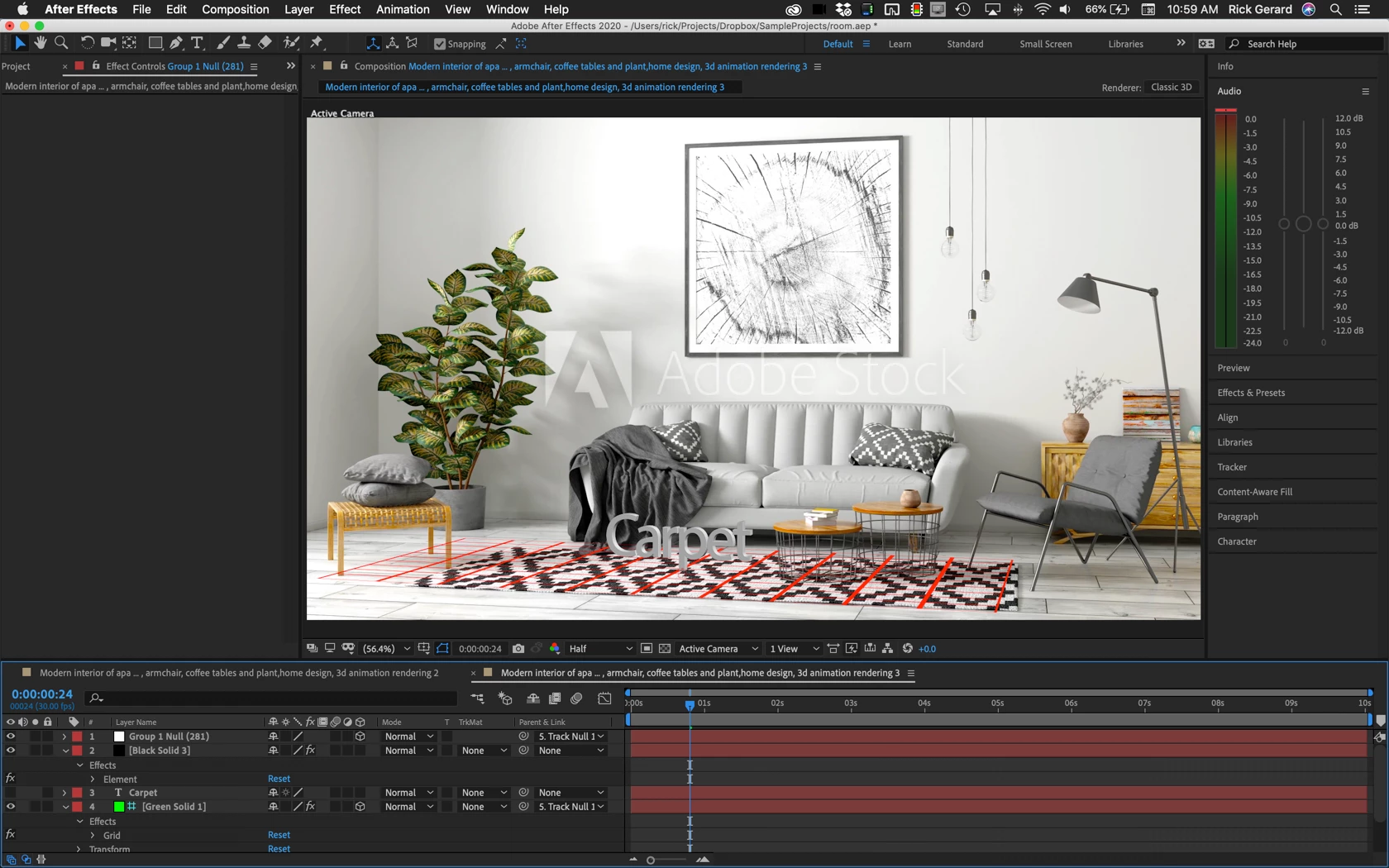
Task: Toggle fx effect switch for Element effect
Action: pos(10,779)
